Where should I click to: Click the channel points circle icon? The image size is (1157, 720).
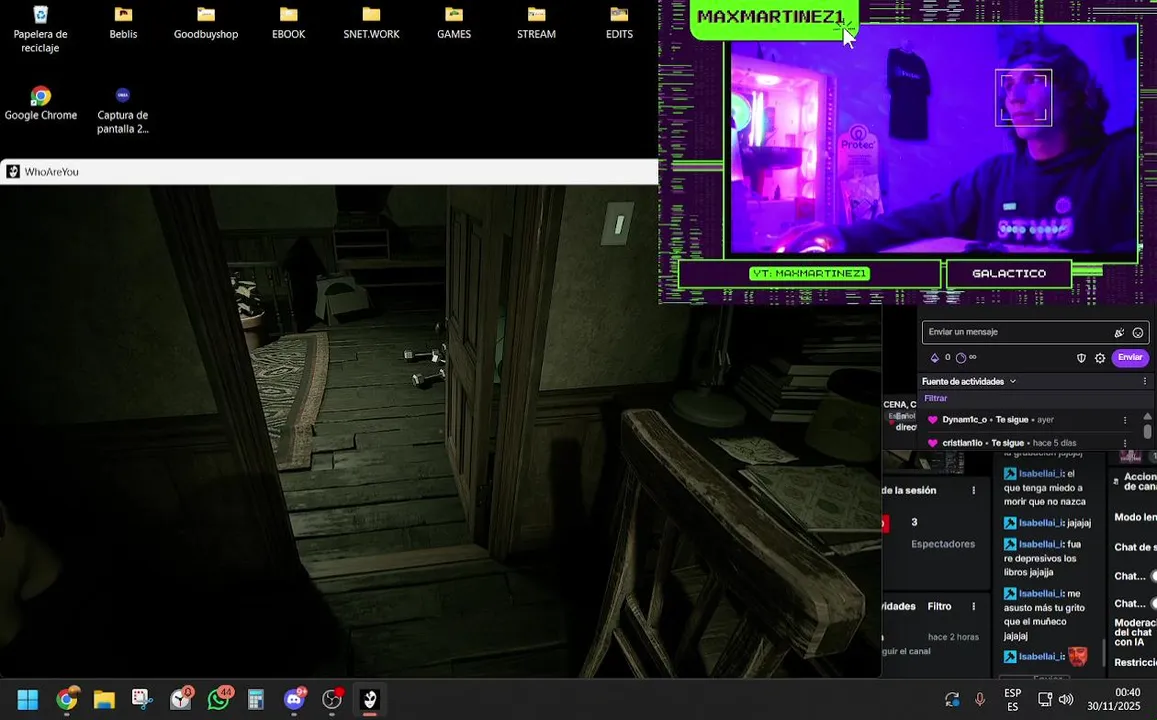[961, 358]
